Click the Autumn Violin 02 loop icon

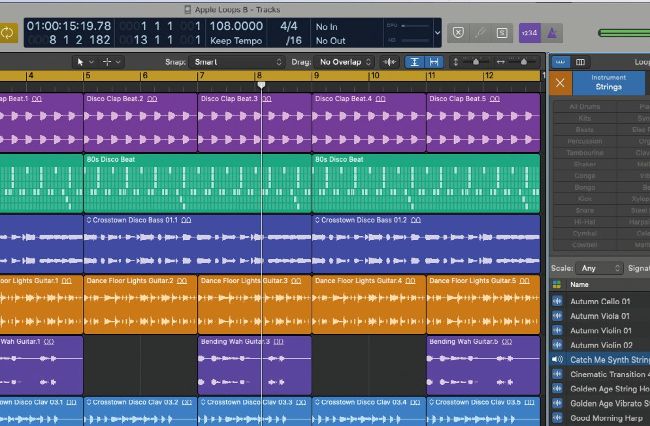[x=558, y=345]
